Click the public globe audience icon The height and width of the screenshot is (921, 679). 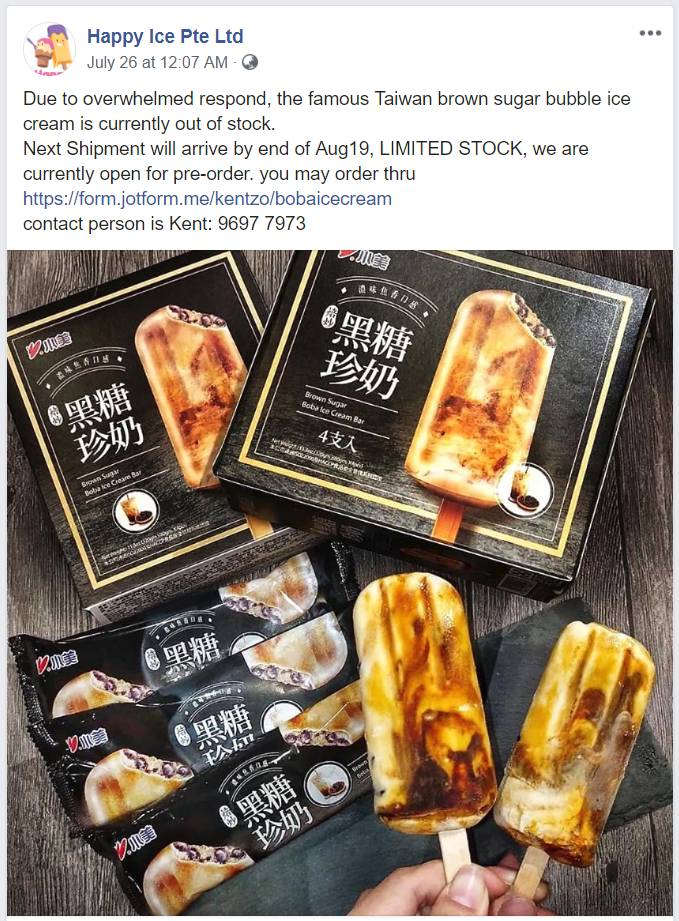(x=250, y=62)
